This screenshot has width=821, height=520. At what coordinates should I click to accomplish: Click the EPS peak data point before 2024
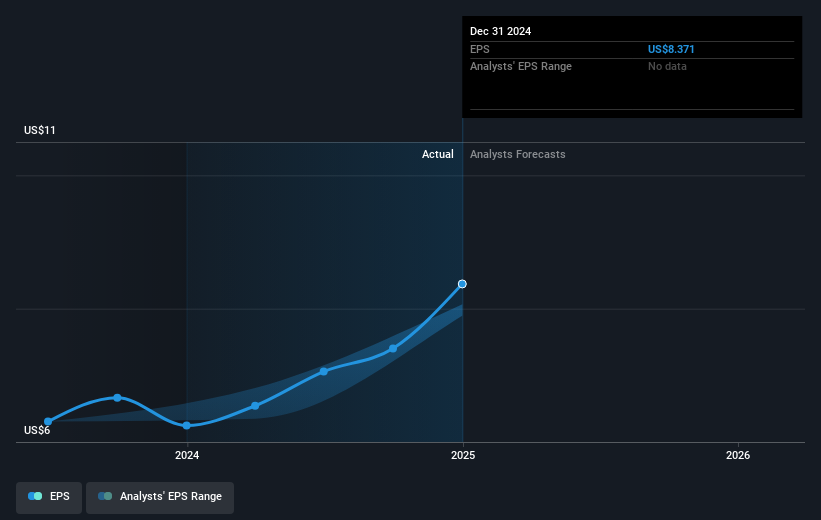pyautogui.click(x=117, y=397)
